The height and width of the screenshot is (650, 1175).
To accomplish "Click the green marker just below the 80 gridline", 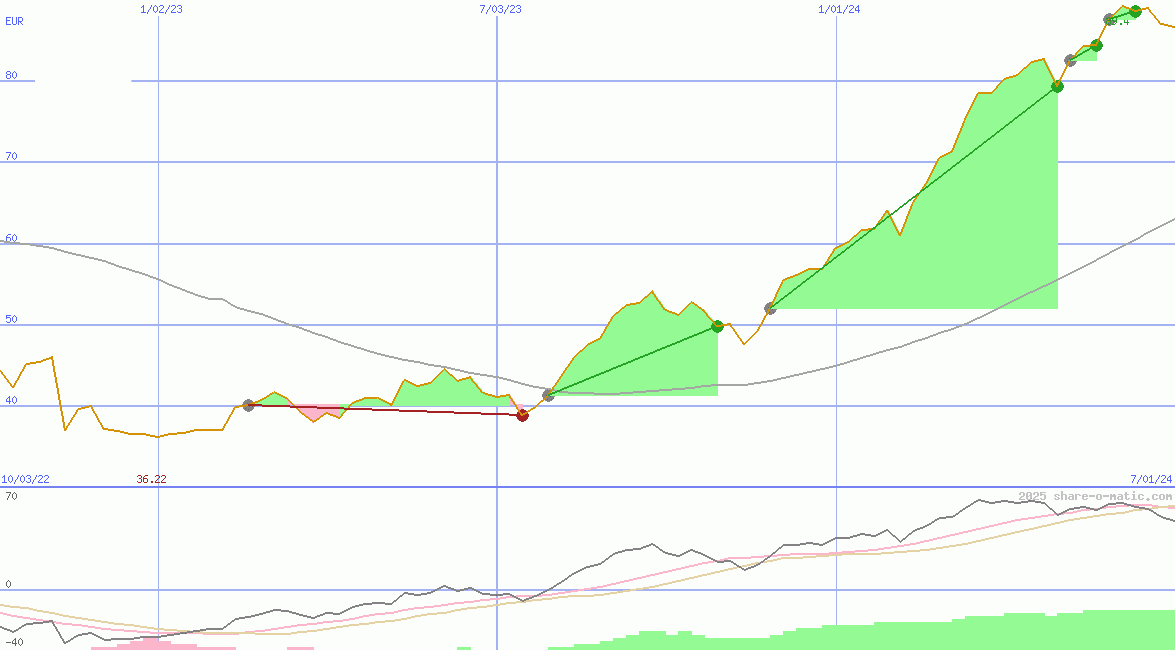I will [1057, 86].
